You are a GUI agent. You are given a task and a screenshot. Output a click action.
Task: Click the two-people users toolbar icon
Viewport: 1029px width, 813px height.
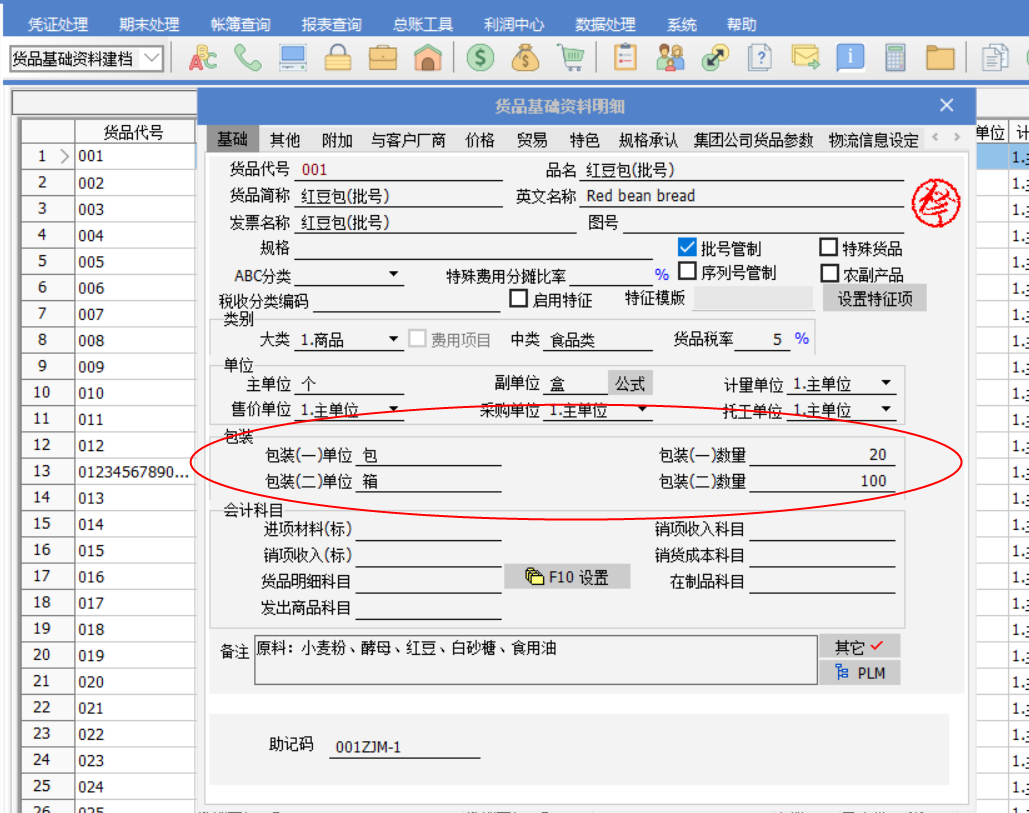(670, 58)
